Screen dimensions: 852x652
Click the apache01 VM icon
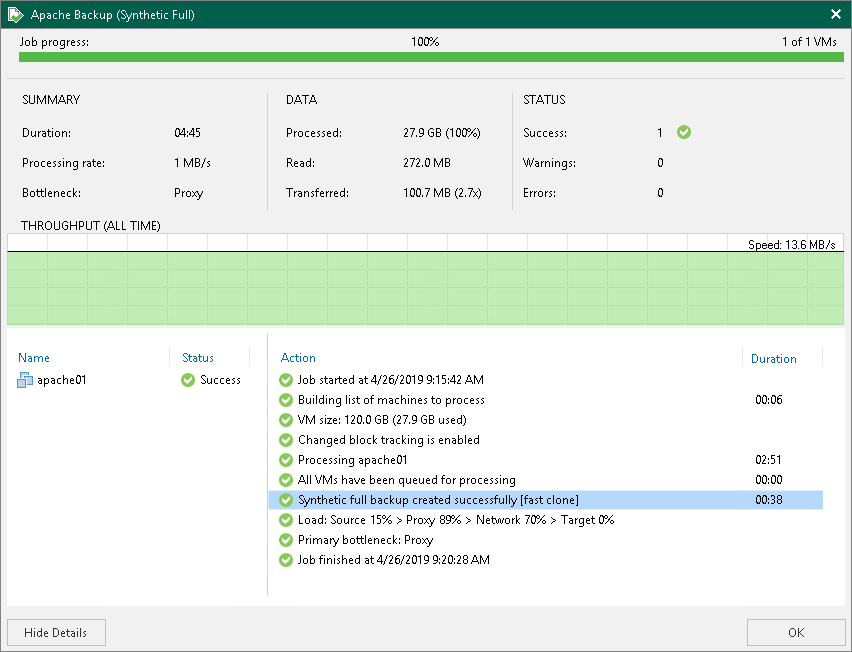pyautogui.click(x=26, y=380)
